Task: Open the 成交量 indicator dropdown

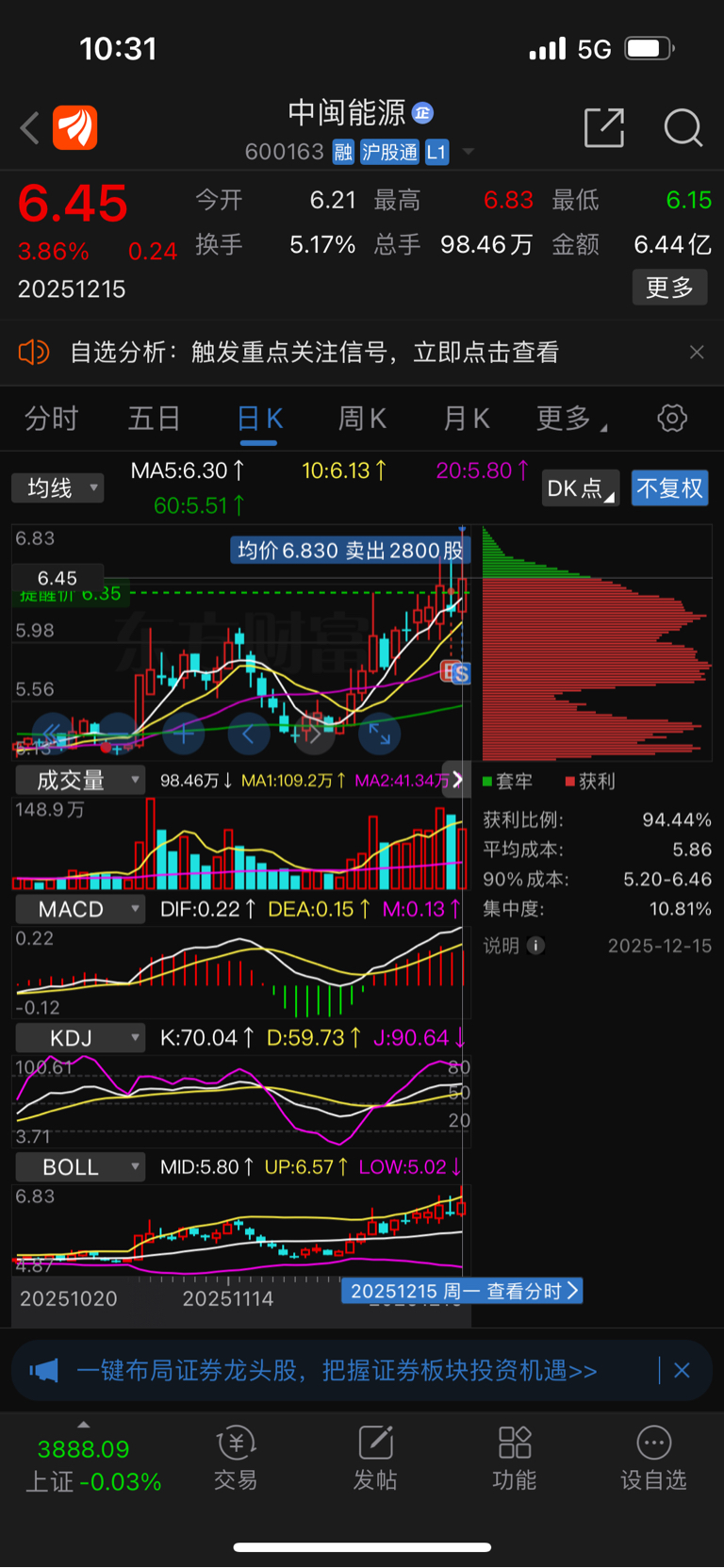Action: [x=79, y=780]
